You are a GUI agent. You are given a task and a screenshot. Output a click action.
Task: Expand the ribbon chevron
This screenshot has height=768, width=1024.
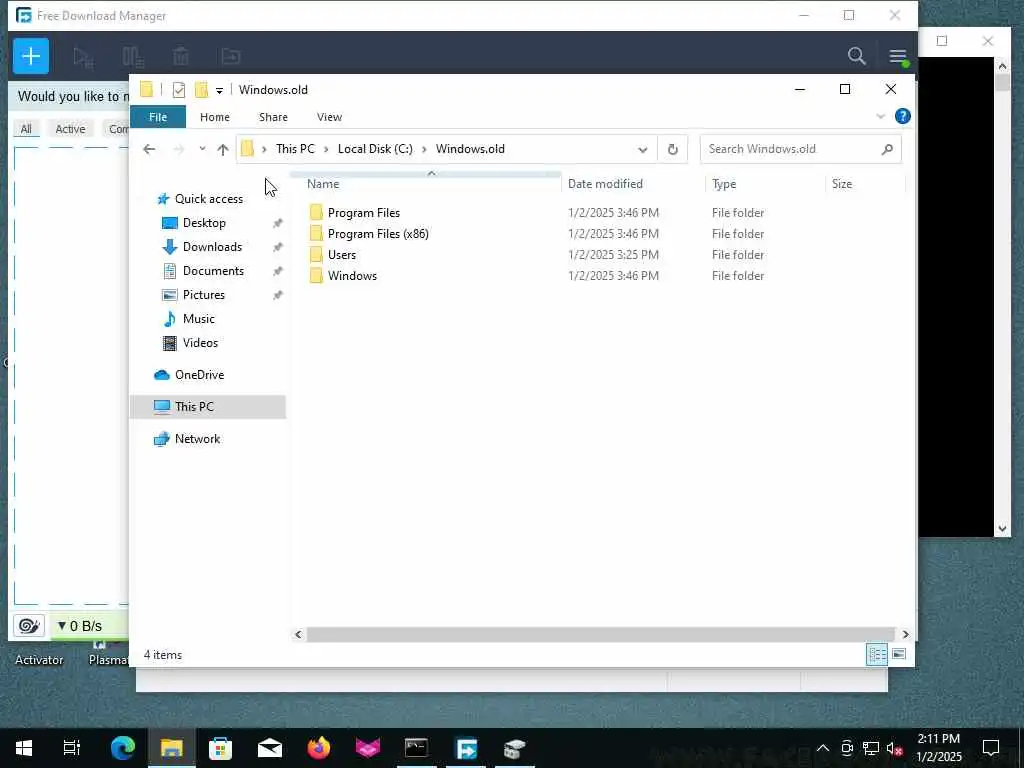click(880, 117)
